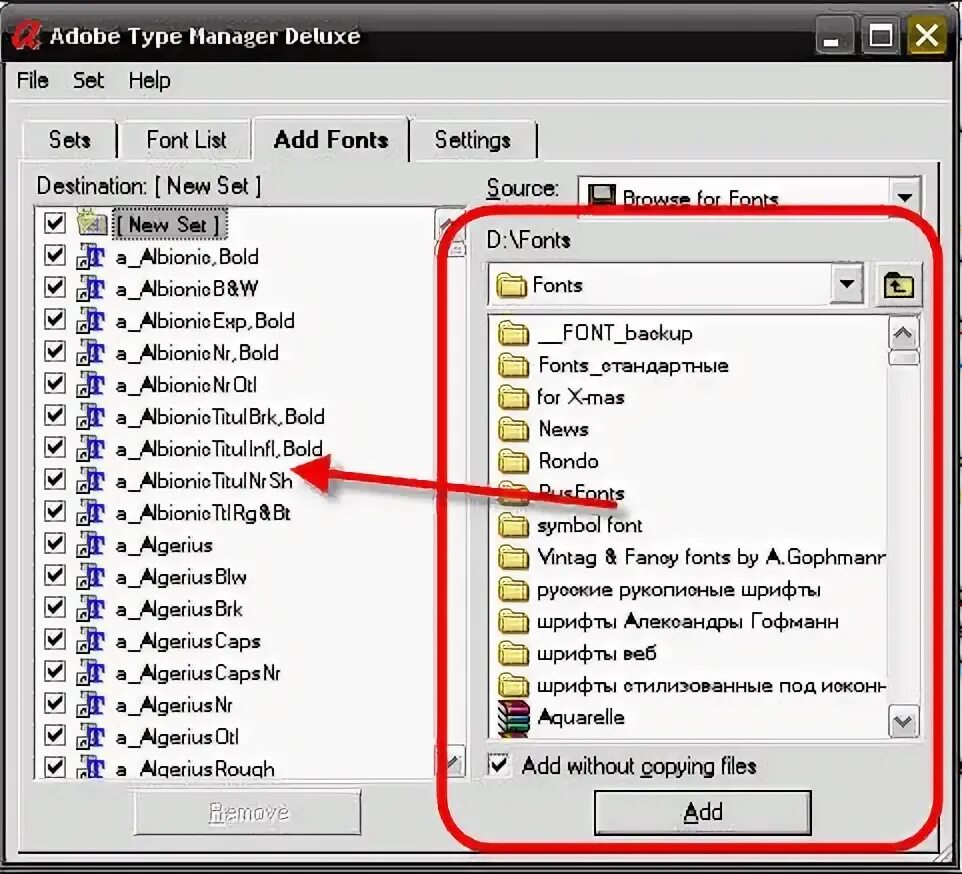The height and width of the screenshot is (874, 962).
Task: Select the Rondo folder name
Action: click(568, 461)
